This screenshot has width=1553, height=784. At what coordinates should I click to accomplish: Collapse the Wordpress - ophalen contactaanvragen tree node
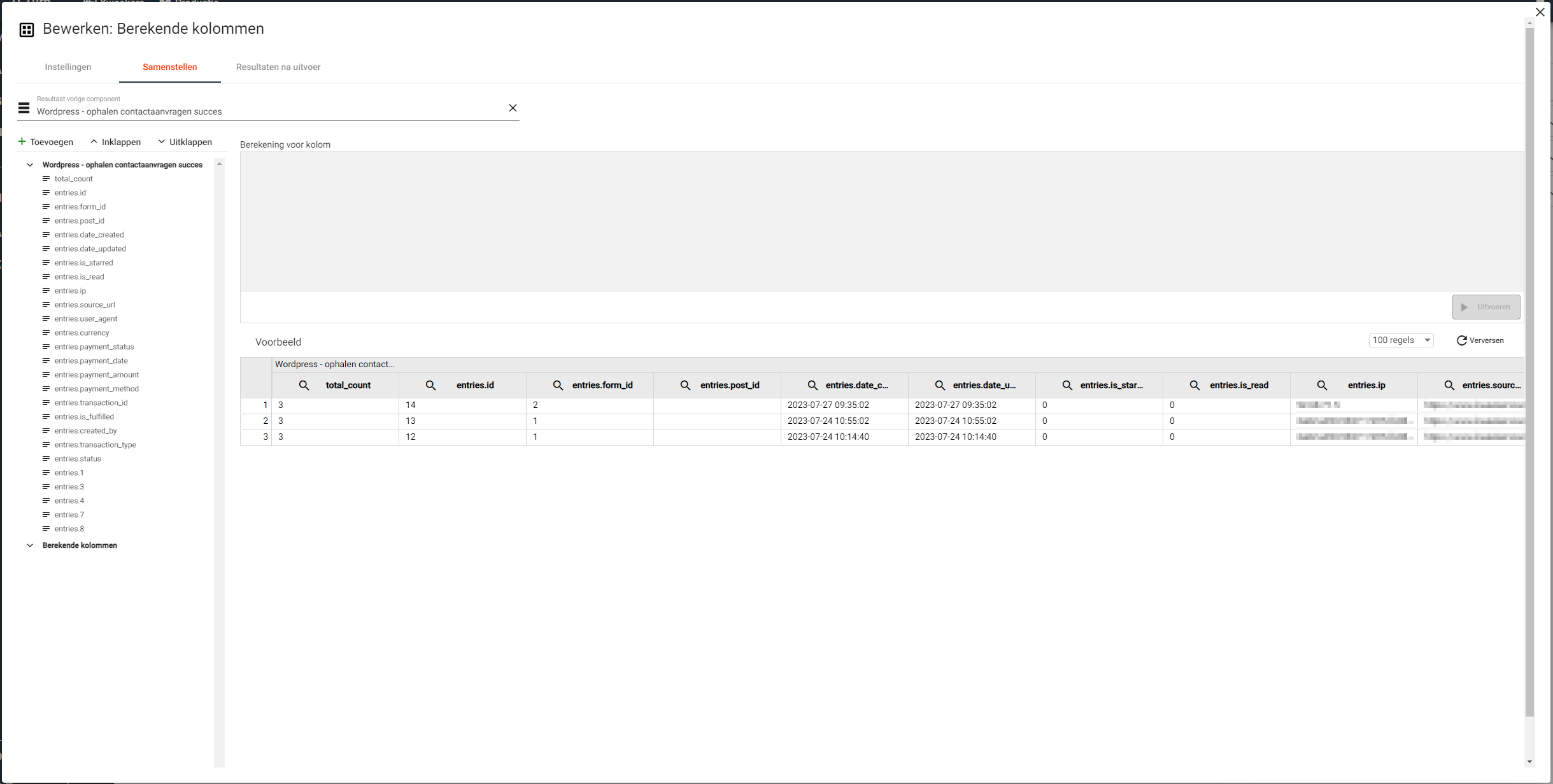click(30, 165)
